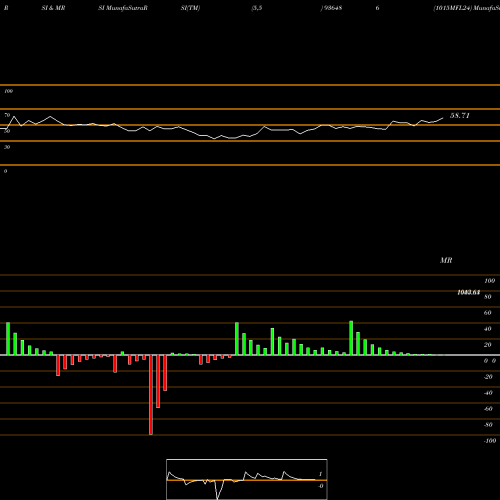Click the 'SI & MR' header text
This screenshot has width=500, height=500.
click(53, 8)
